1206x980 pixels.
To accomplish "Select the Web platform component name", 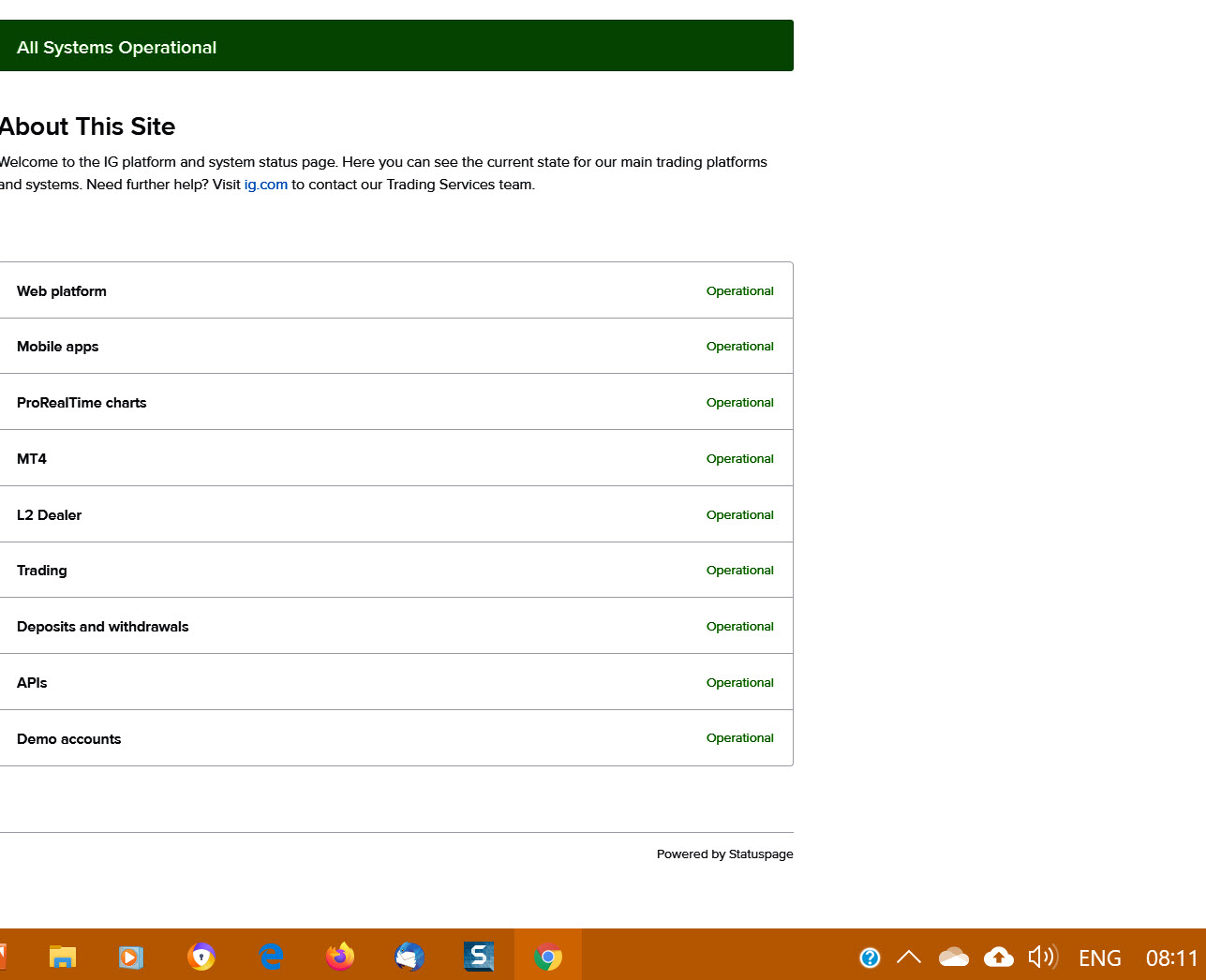I will 62,291.
